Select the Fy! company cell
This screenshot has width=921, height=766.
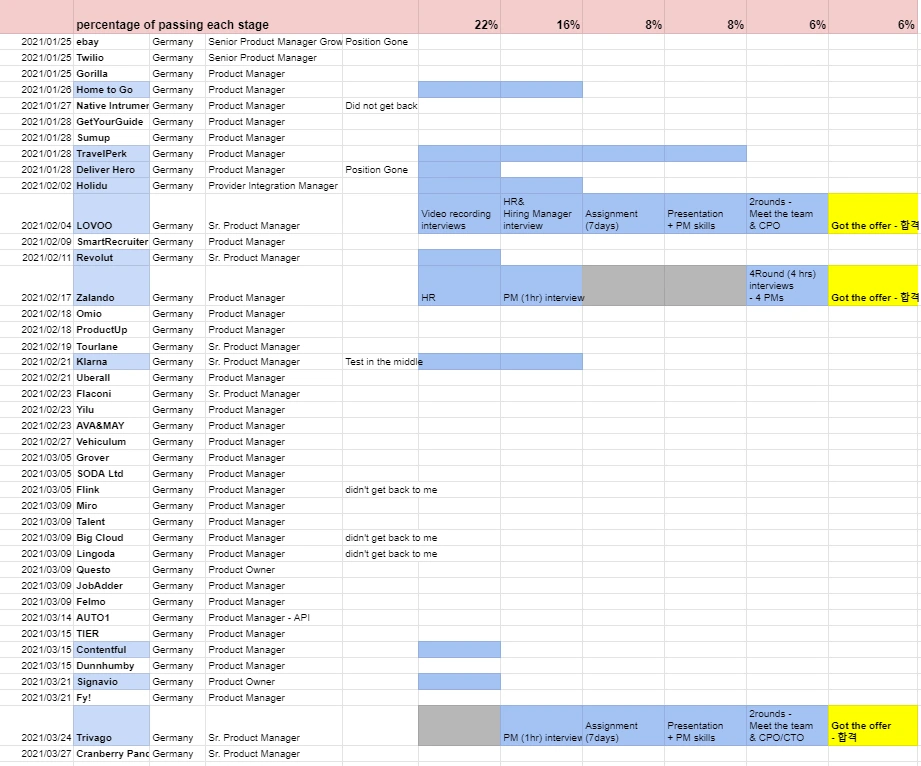112,697
